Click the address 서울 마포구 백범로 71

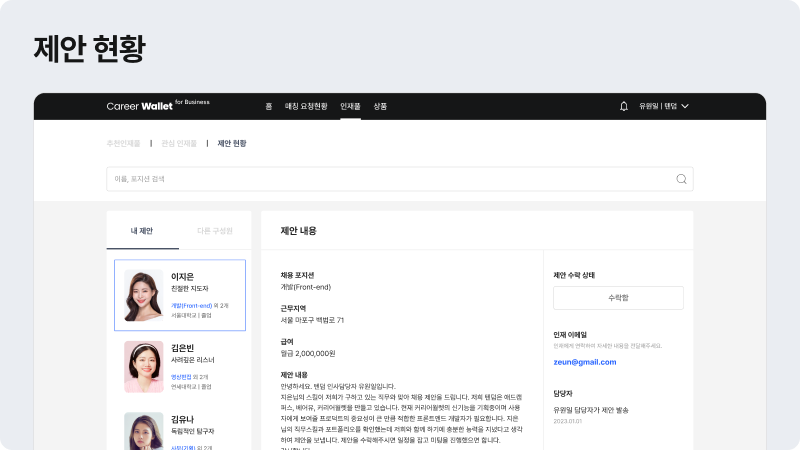[312, 320]
